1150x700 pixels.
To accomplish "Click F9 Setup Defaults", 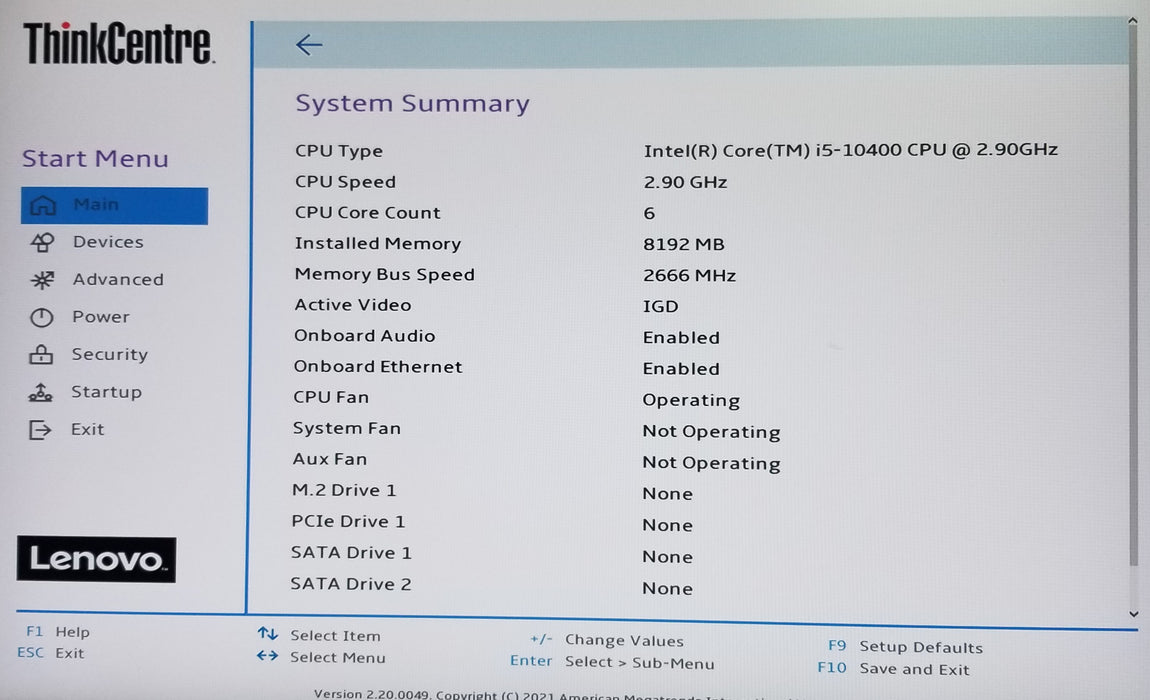I will point(906,647).
